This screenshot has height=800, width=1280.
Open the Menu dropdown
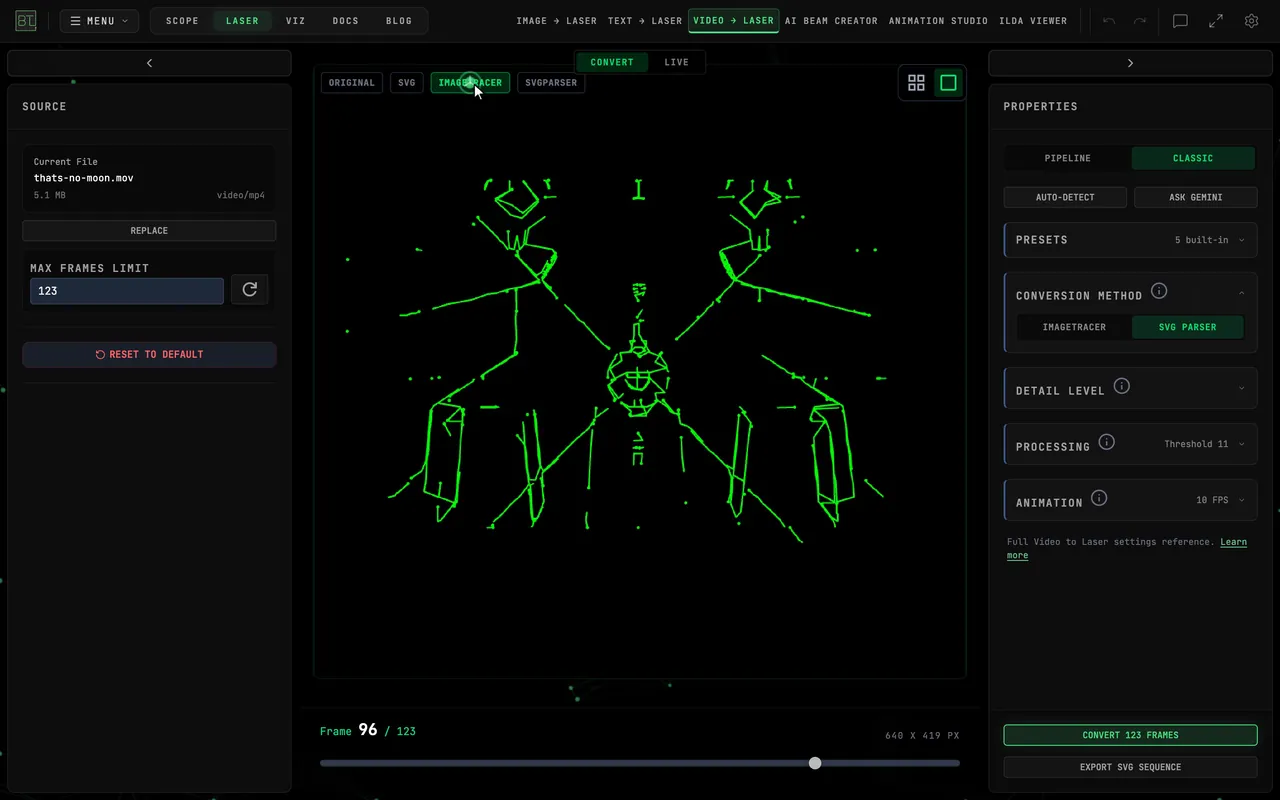pos(99,21)
